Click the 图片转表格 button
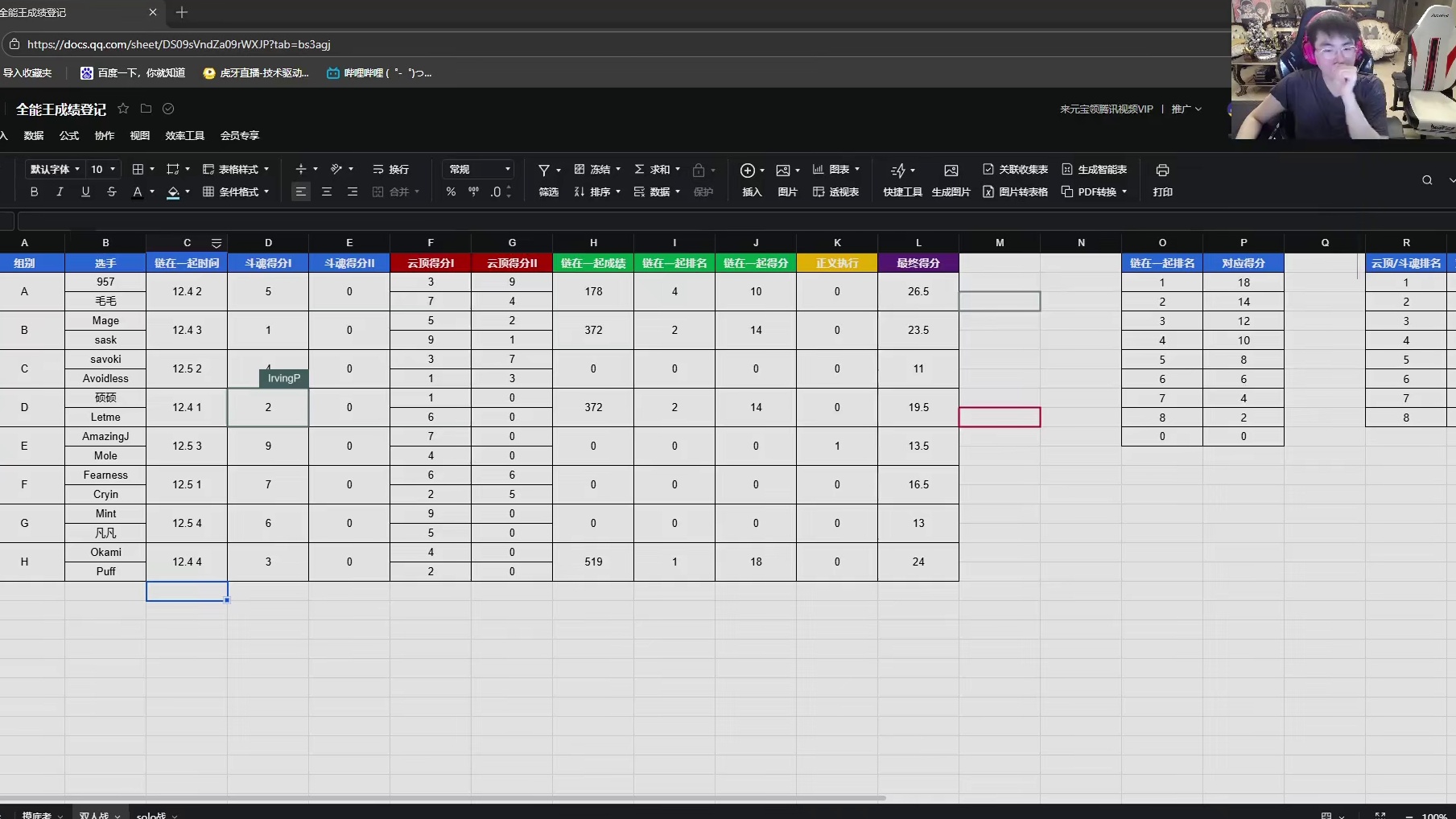 tap(1015, 191)
